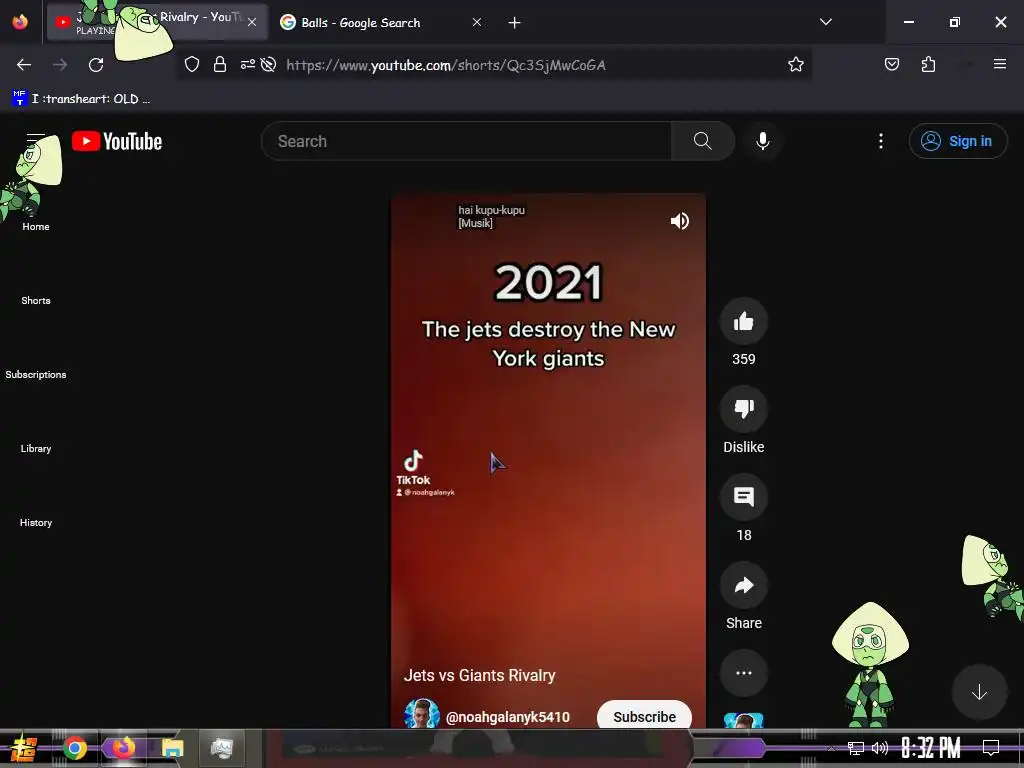The height and width of the screenshot is (768, 1024).
Task: Open the short's more actions menu
Action: click(x=743, y=673)
